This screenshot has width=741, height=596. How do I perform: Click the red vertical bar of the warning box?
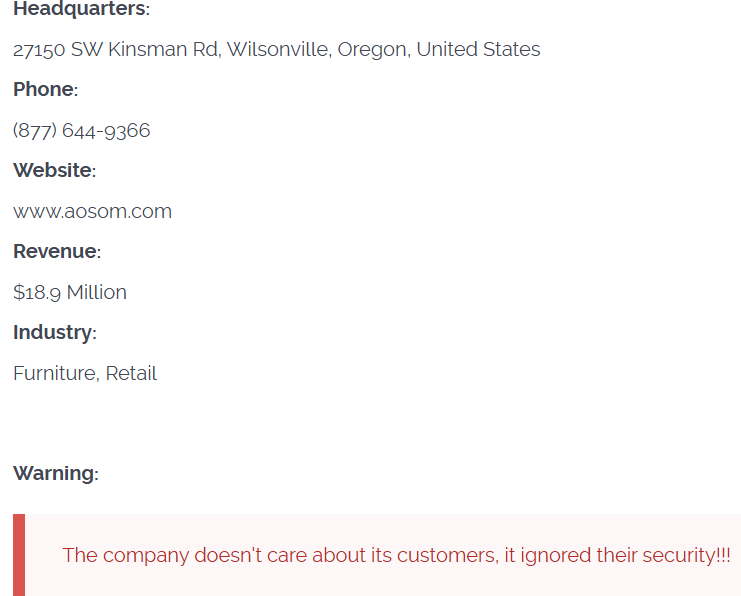[x=18, y=555]
